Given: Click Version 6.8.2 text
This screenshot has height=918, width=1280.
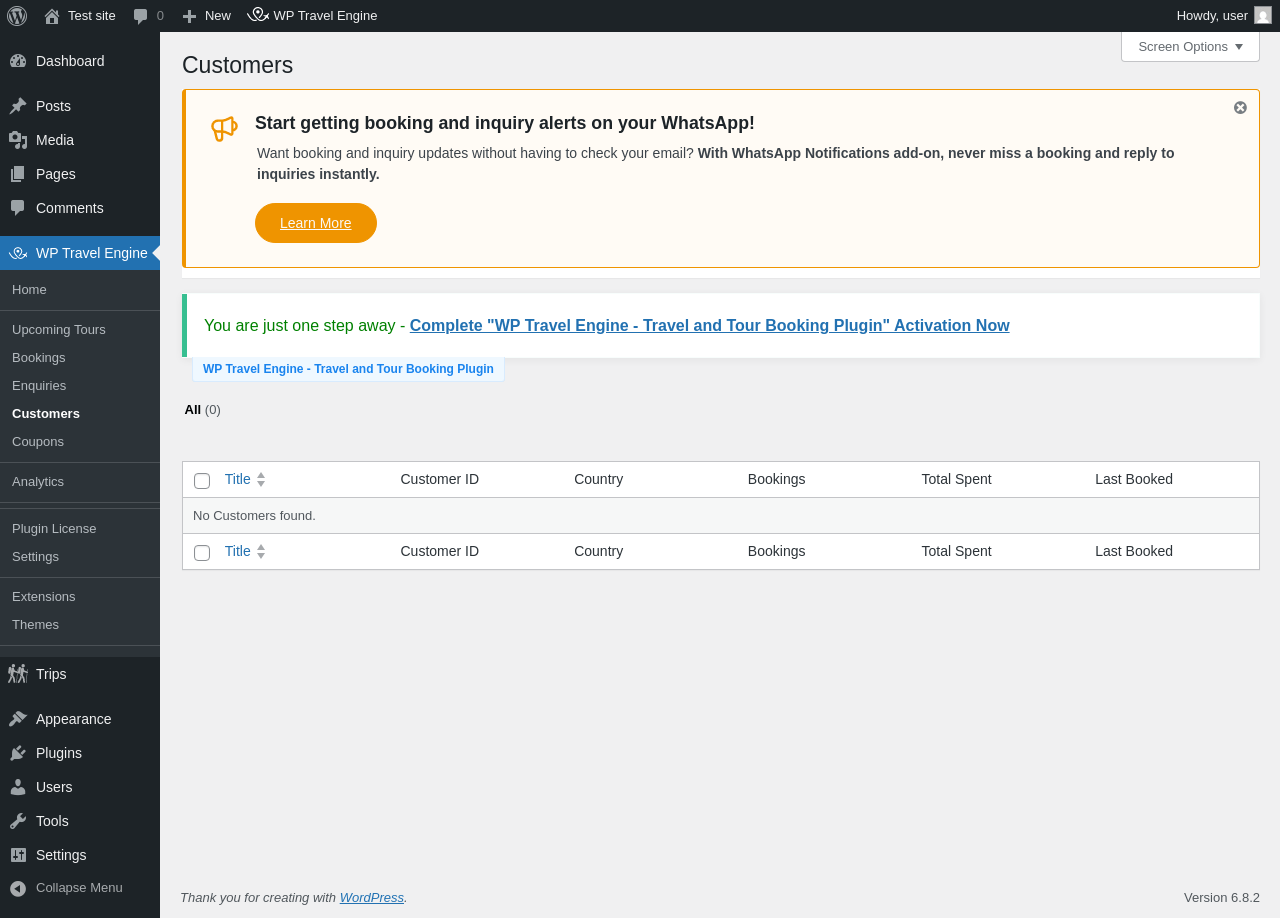Looking at the screenshot, I should pos(1222,898).
